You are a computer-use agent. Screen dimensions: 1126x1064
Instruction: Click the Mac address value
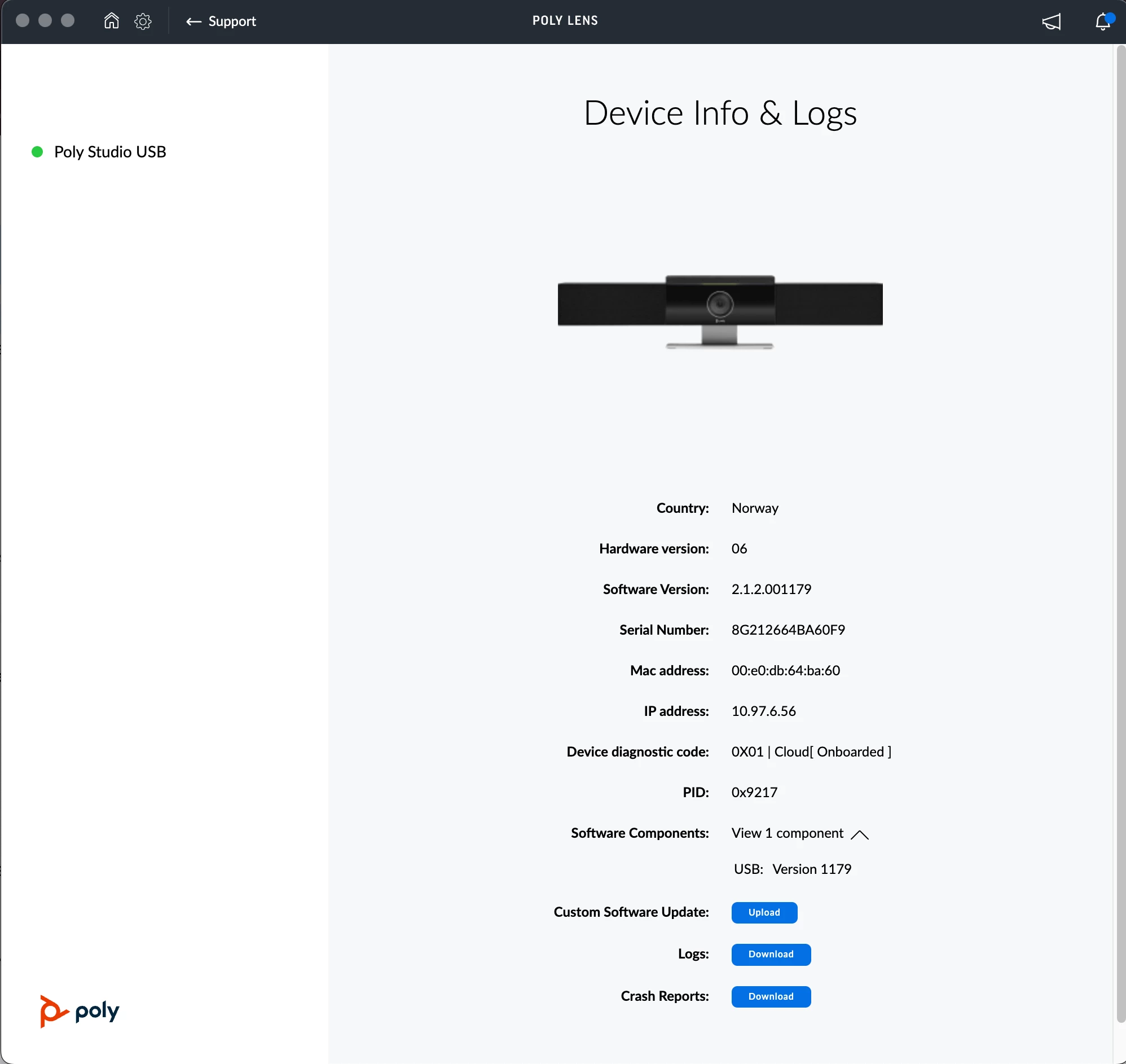785,670
